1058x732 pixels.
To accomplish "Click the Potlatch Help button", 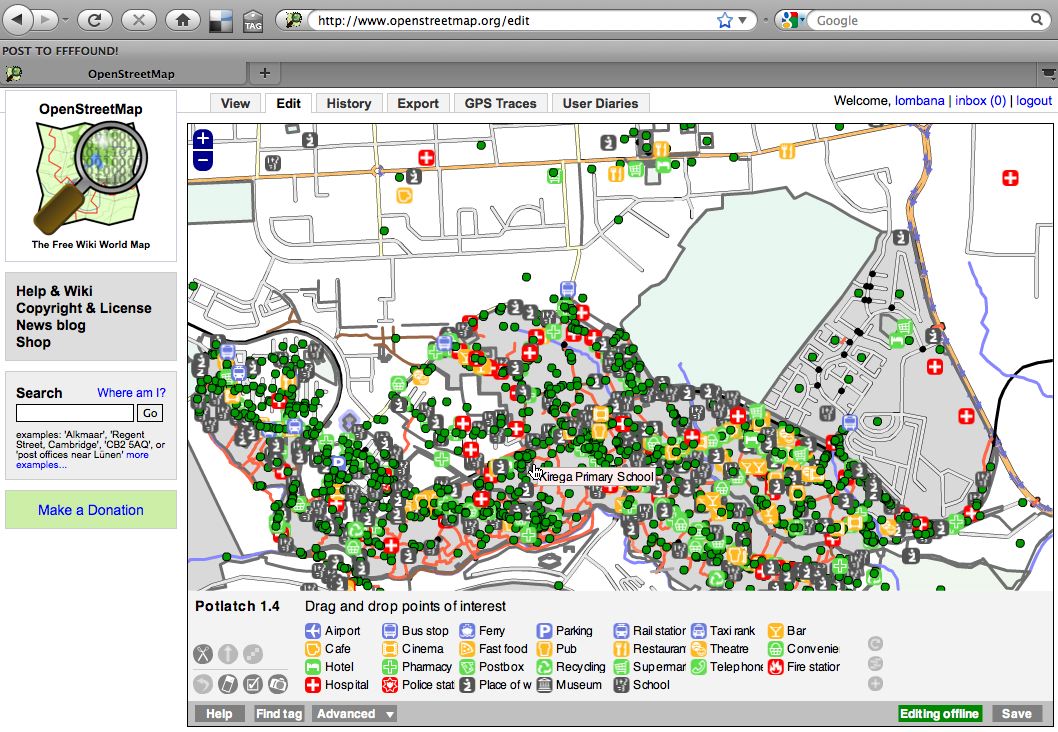I will (219, 714).
